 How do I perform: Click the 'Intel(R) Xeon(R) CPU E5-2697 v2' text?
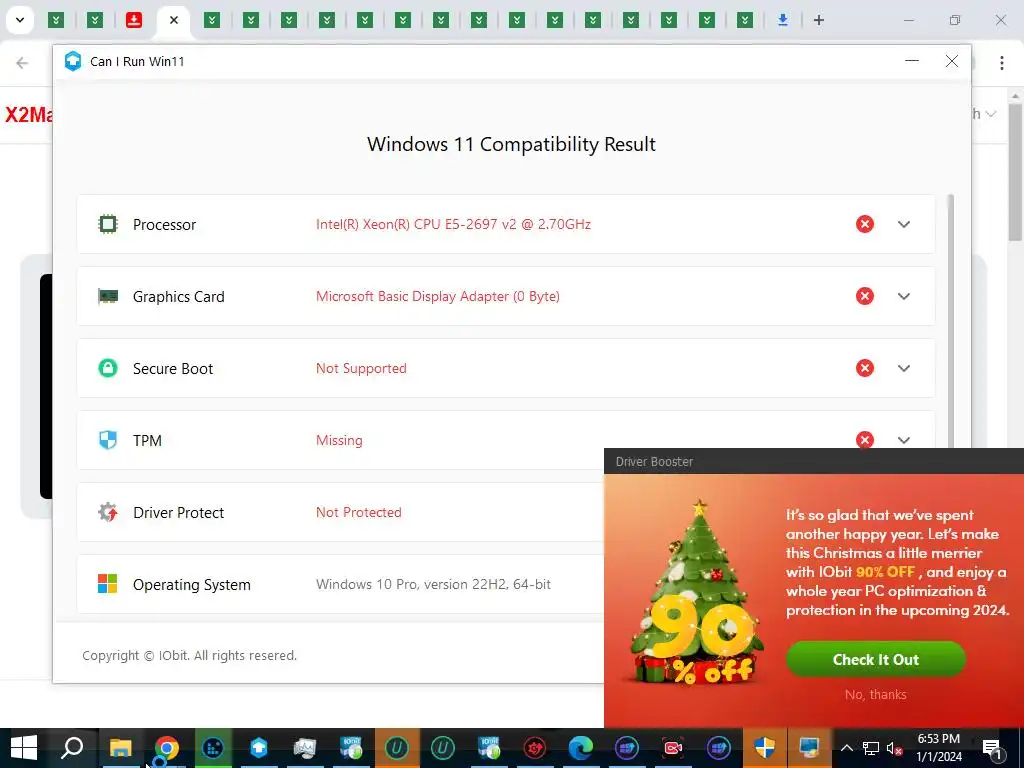tap(453, 224)
